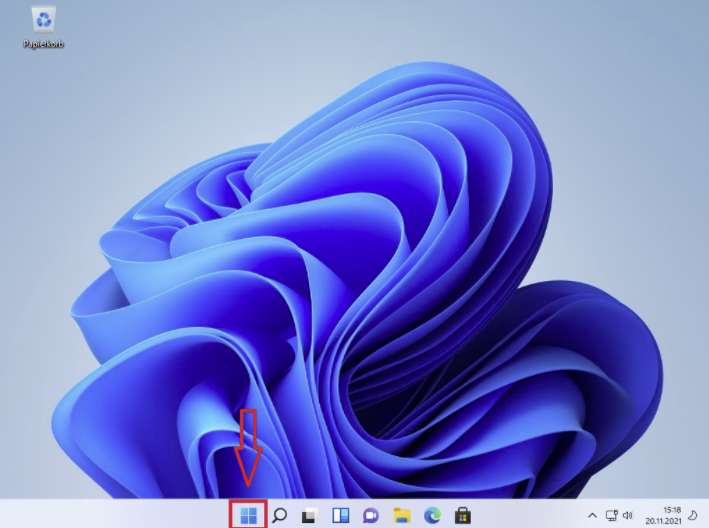Open Microsoft Store from the taskbar

pos(463,515)
